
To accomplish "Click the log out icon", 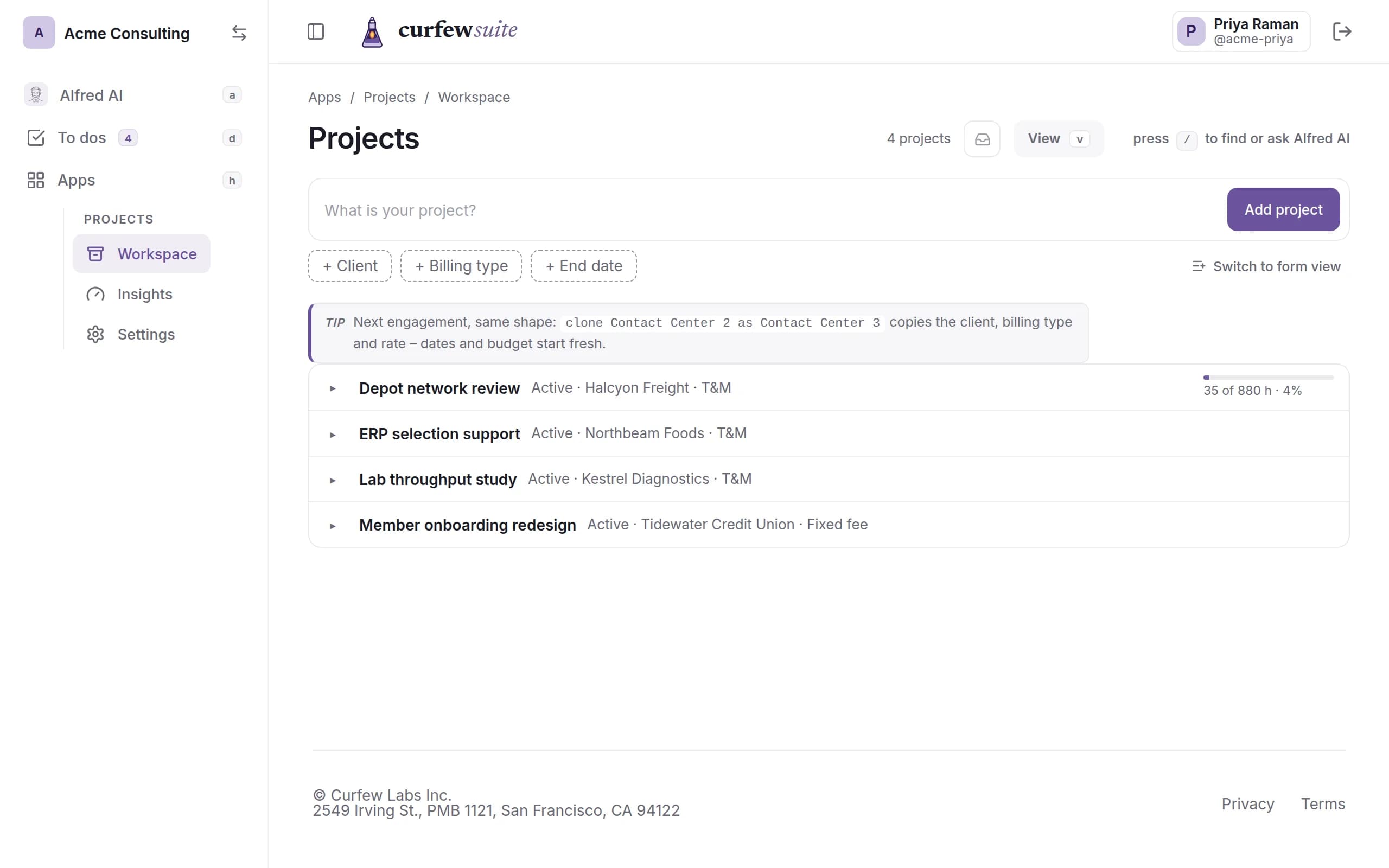I will pos(1341,31).
